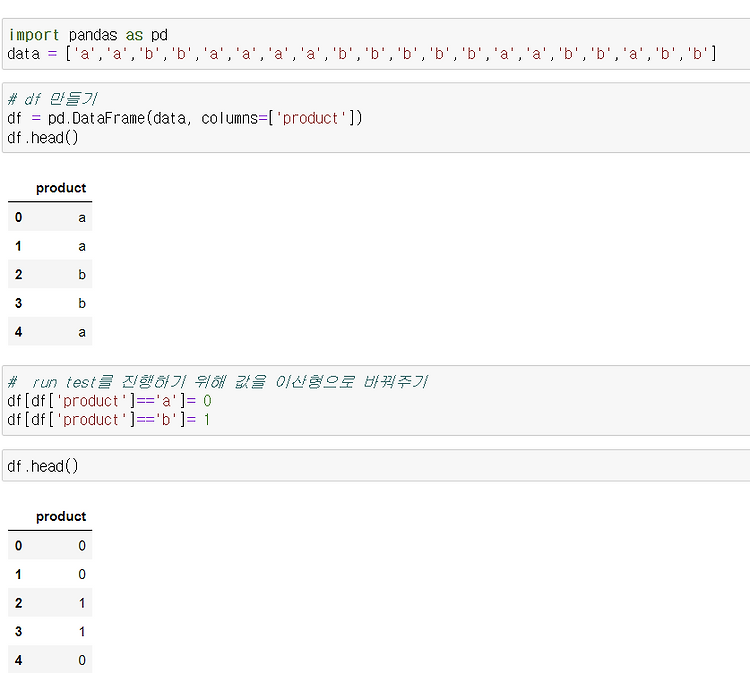Select row 3 value 'b' in first table

[x=82, y=303]
